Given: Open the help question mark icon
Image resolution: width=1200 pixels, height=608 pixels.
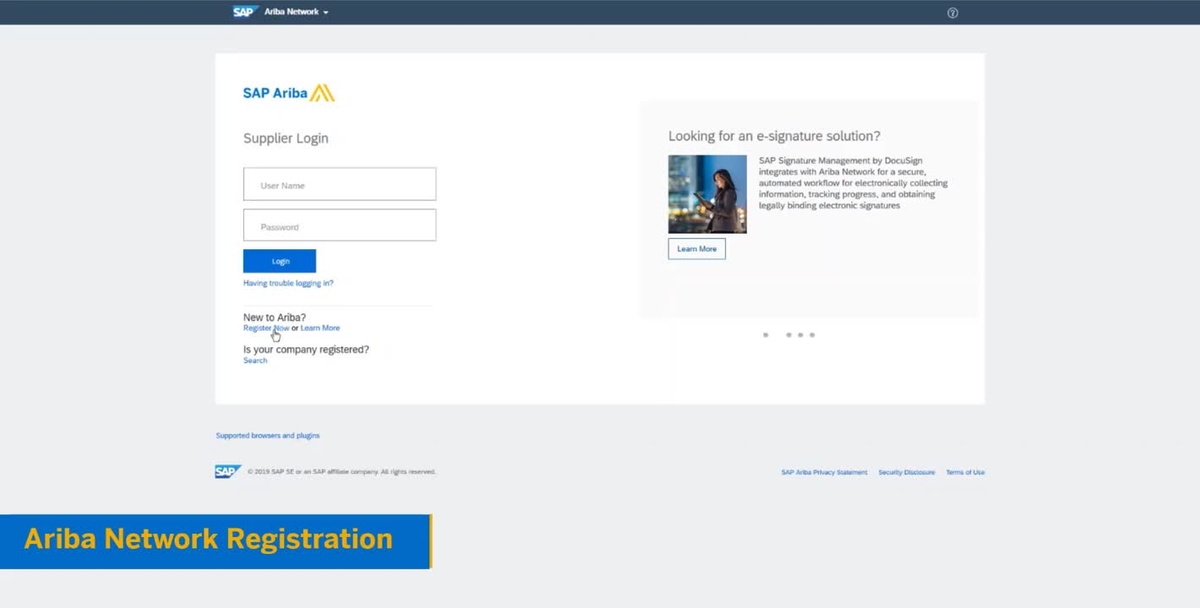Looking at the screenshot, I should click(x=952, y=13).
